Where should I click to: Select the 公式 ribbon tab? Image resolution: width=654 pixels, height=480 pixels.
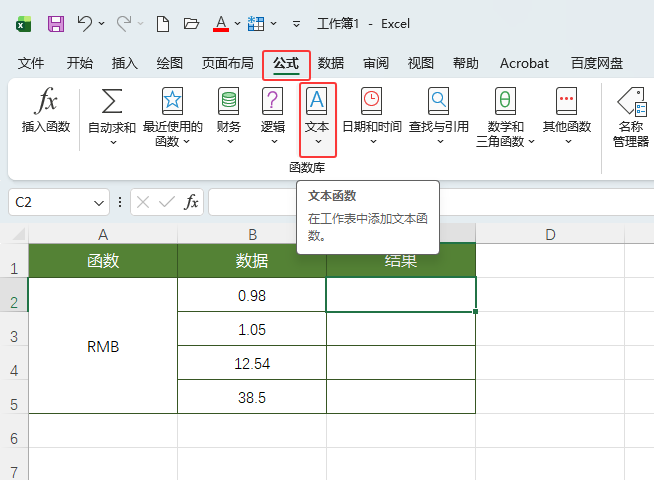(286, 64)
